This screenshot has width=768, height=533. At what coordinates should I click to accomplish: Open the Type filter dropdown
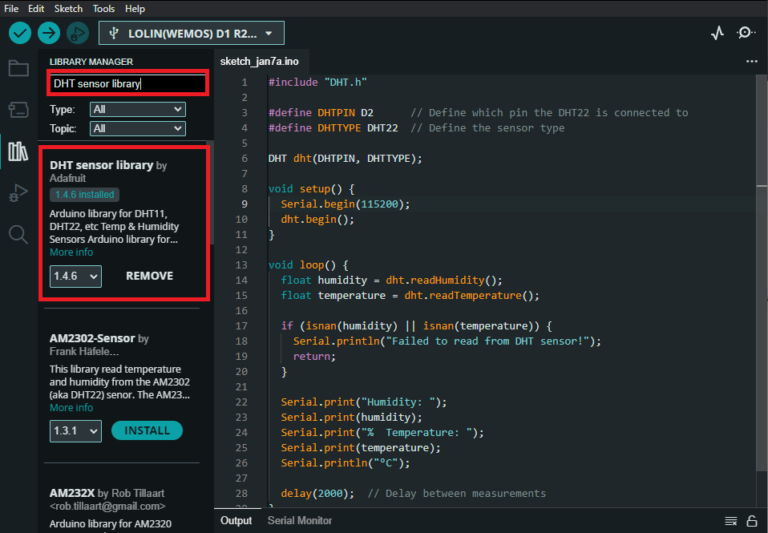click(x=137, y=109)
